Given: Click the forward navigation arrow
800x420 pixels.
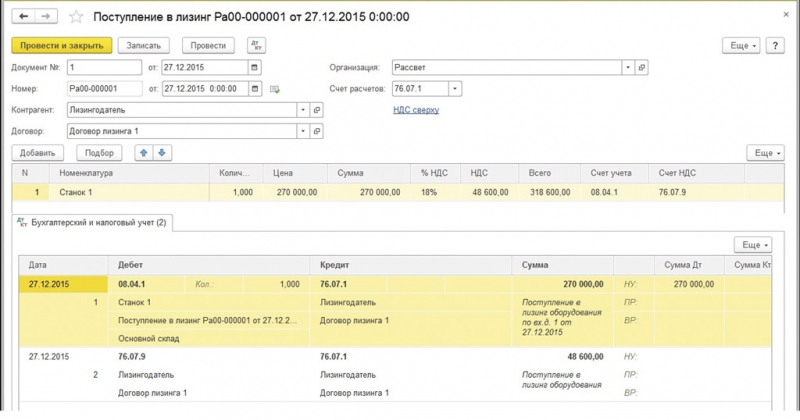Looking at the screenshot, I should pyautogui.click(x=46, y=17).
